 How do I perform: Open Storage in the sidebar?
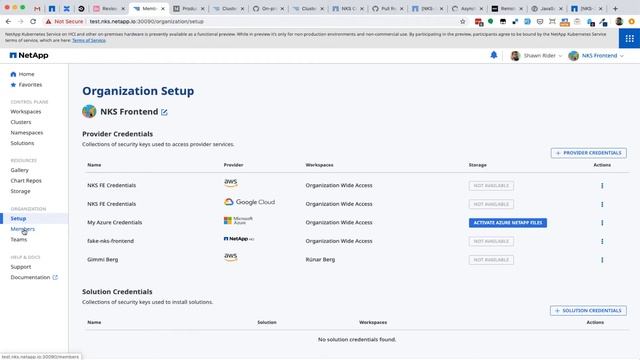(x=20, y=191)
